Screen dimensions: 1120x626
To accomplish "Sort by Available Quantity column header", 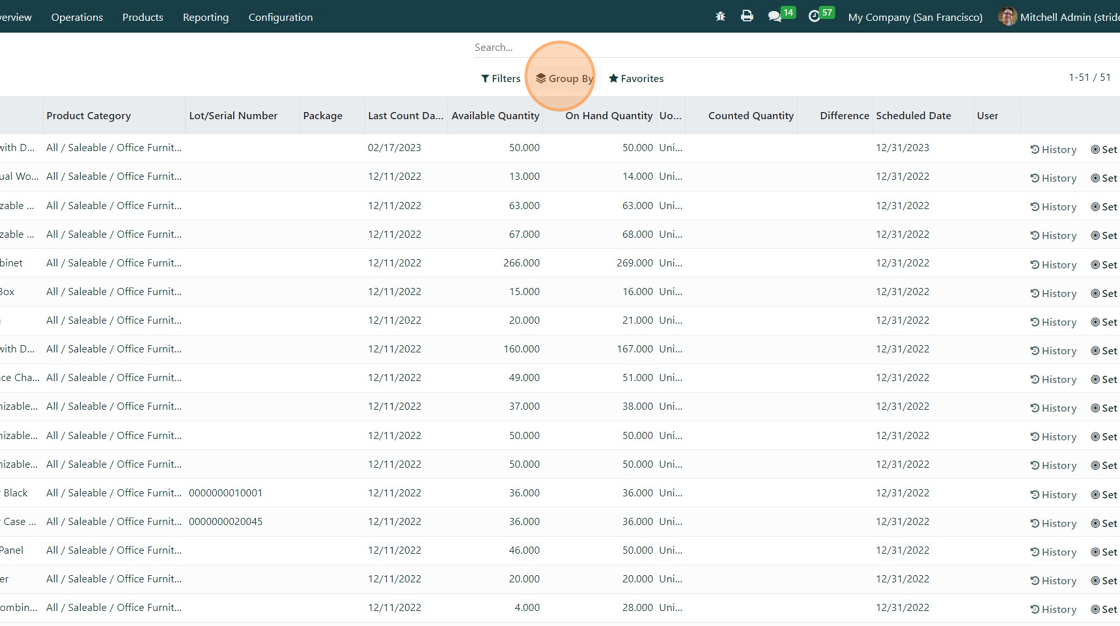I will click(495, 116).
